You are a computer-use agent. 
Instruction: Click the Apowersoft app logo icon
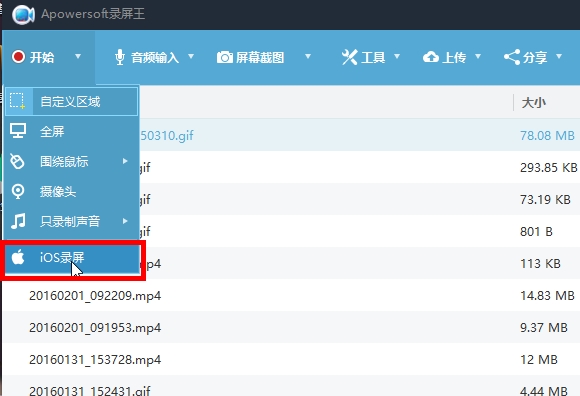[x=23, y=15]
